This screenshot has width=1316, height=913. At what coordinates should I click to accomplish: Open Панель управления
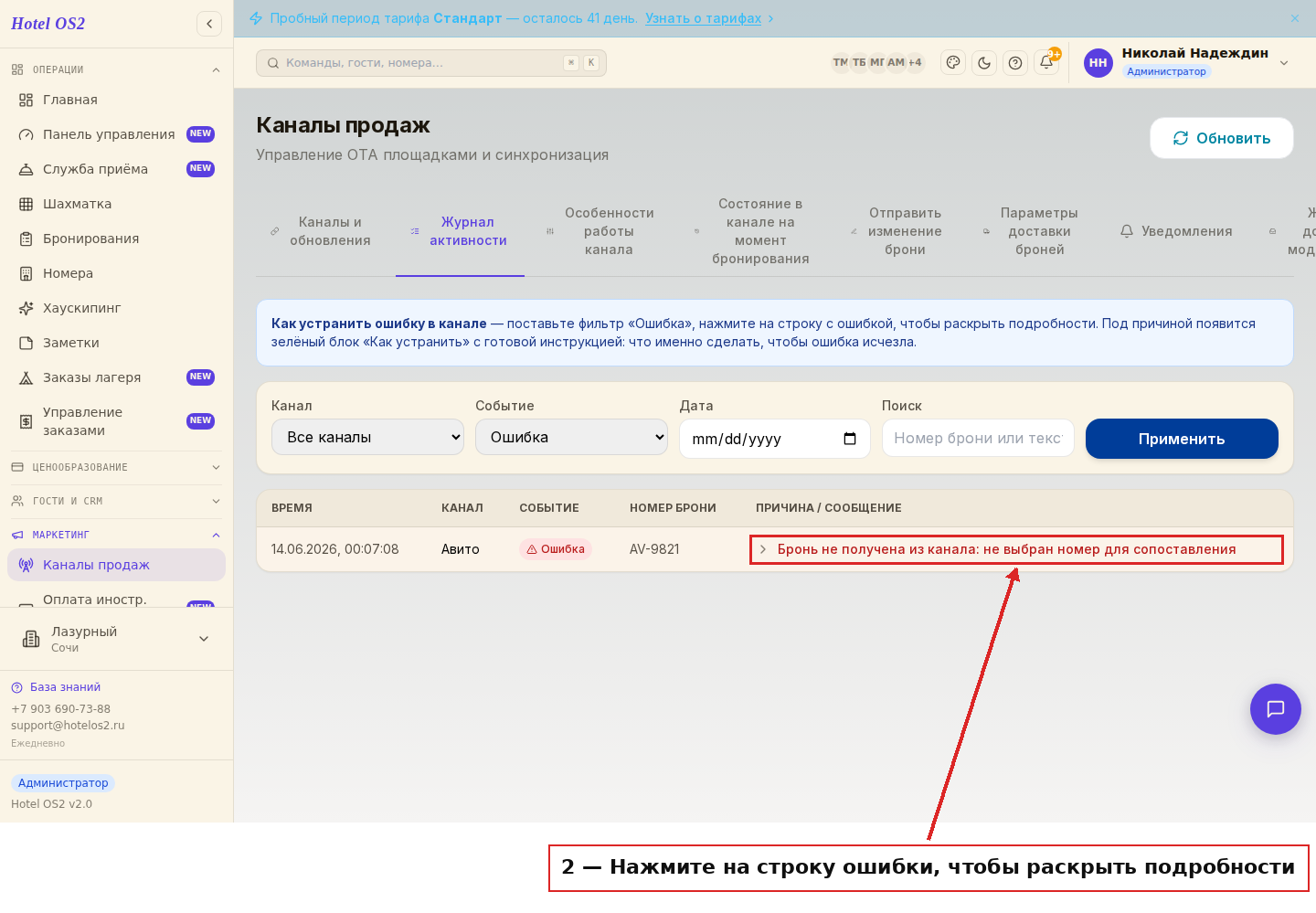(116, 134)
